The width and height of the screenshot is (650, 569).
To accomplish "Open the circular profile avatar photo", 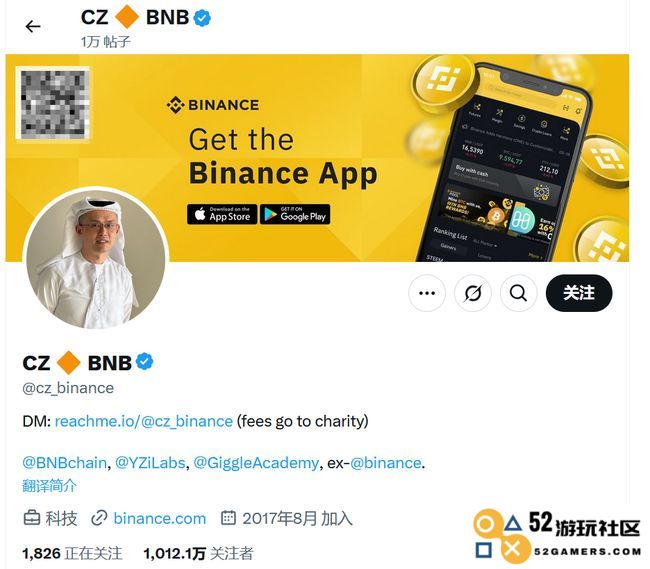I will coord(96,260).
